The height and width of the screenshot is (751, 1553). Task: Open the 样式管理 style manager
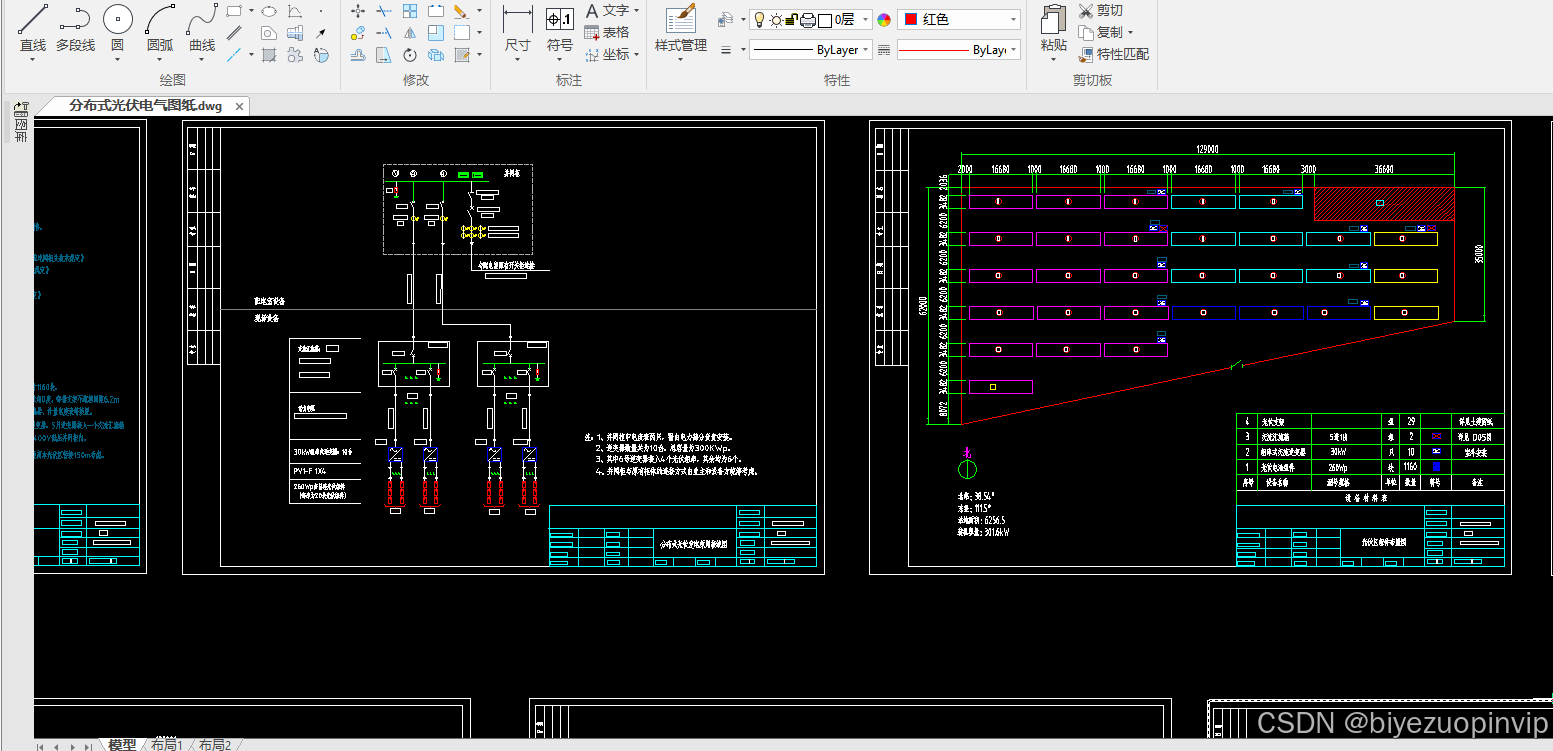pos(681,29)
